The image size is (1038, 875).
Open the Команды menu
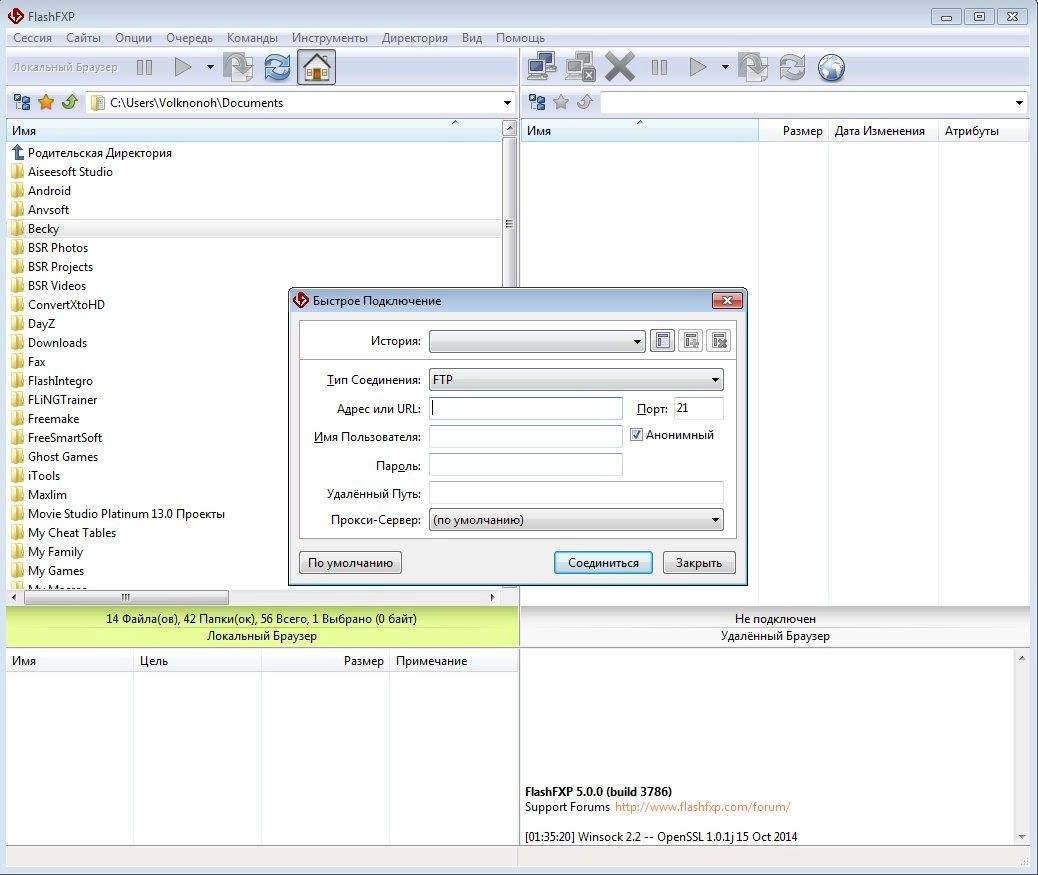click(x=252, y=38)
